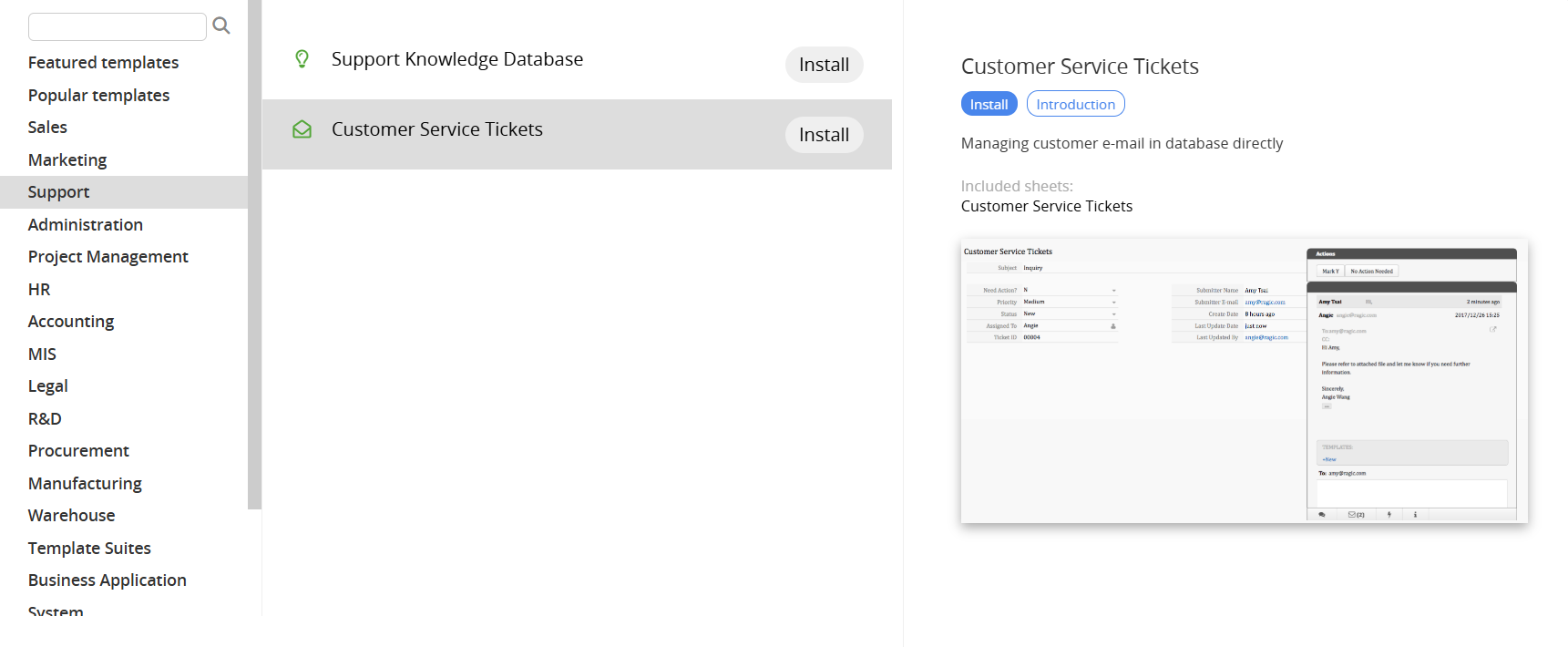This screenshot has height=647, width=1568.
Task: Select the Featured templates category
Action: 103,63
